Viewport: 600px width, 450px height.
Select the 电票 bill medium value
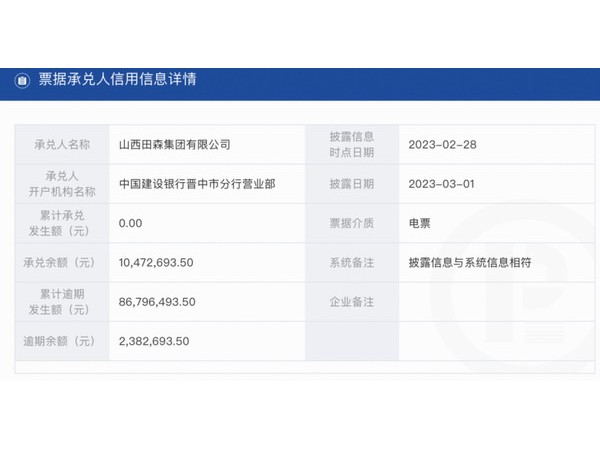(x=419, y=223)
